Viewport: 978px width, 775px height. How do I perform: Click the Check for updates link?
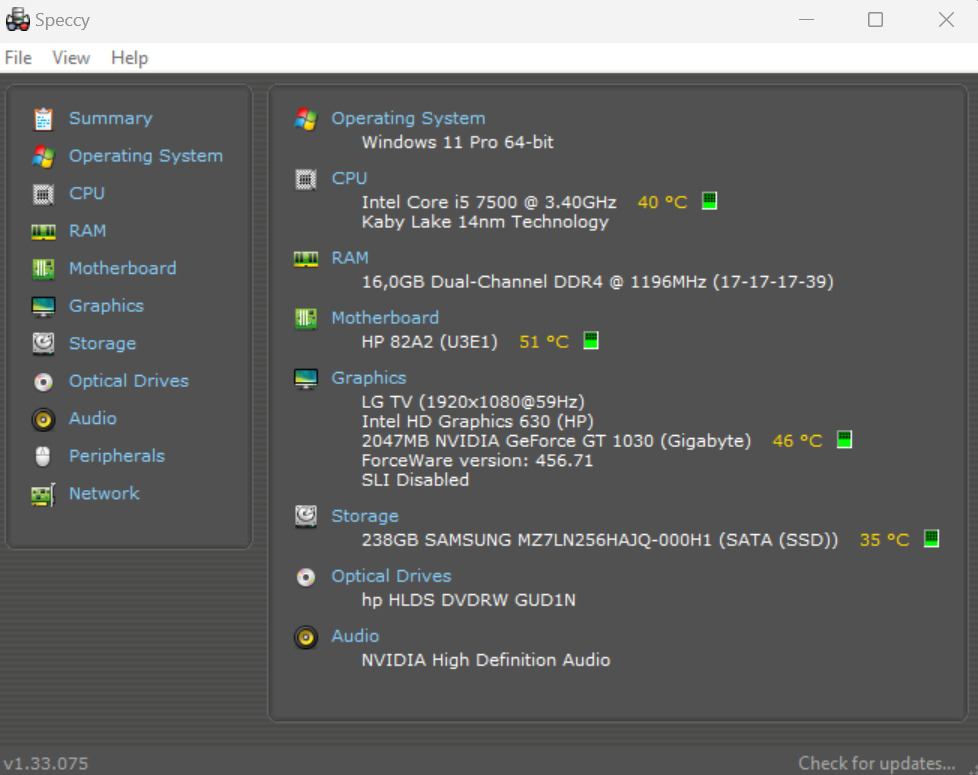[876, 762]
